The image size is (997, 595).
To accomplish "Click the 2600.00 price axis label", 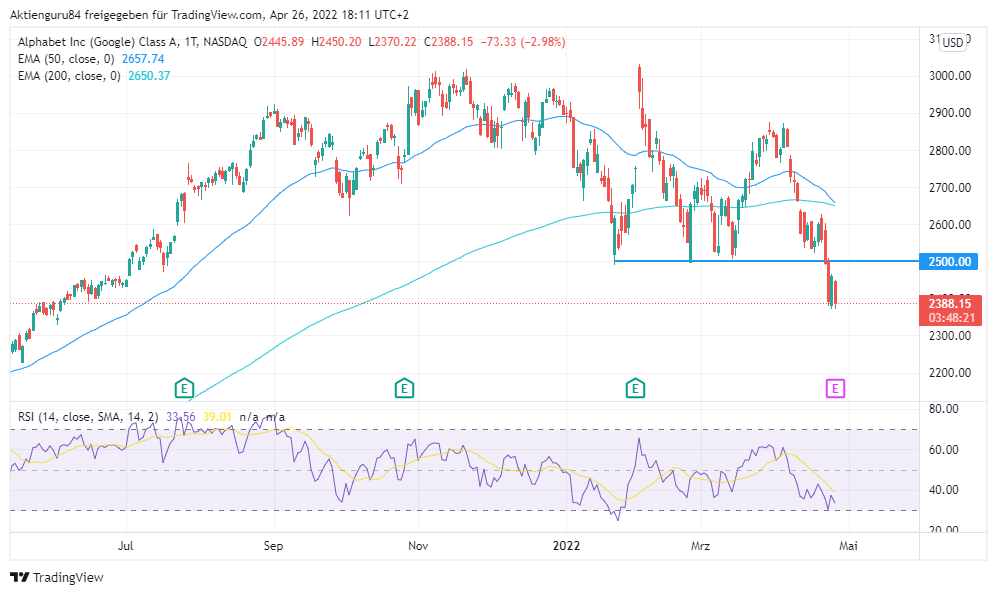I will click(949, 224).
